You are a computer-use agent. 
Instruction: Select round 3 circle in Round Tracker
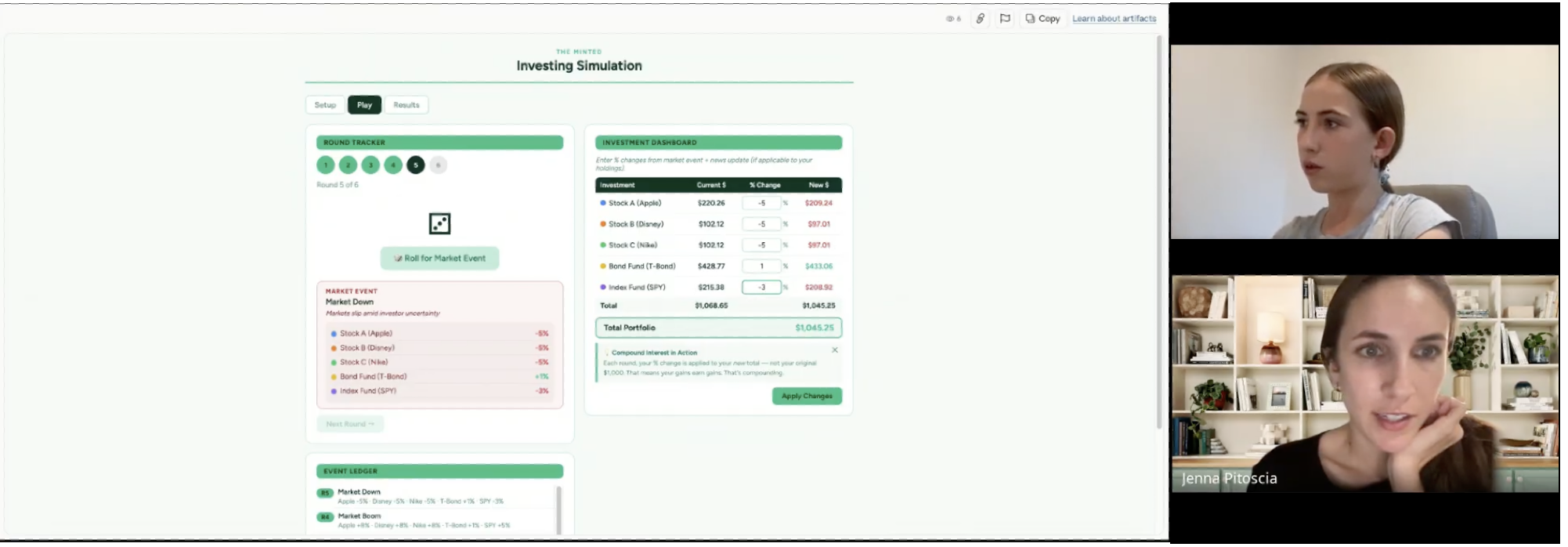click(x=371, y=165)
